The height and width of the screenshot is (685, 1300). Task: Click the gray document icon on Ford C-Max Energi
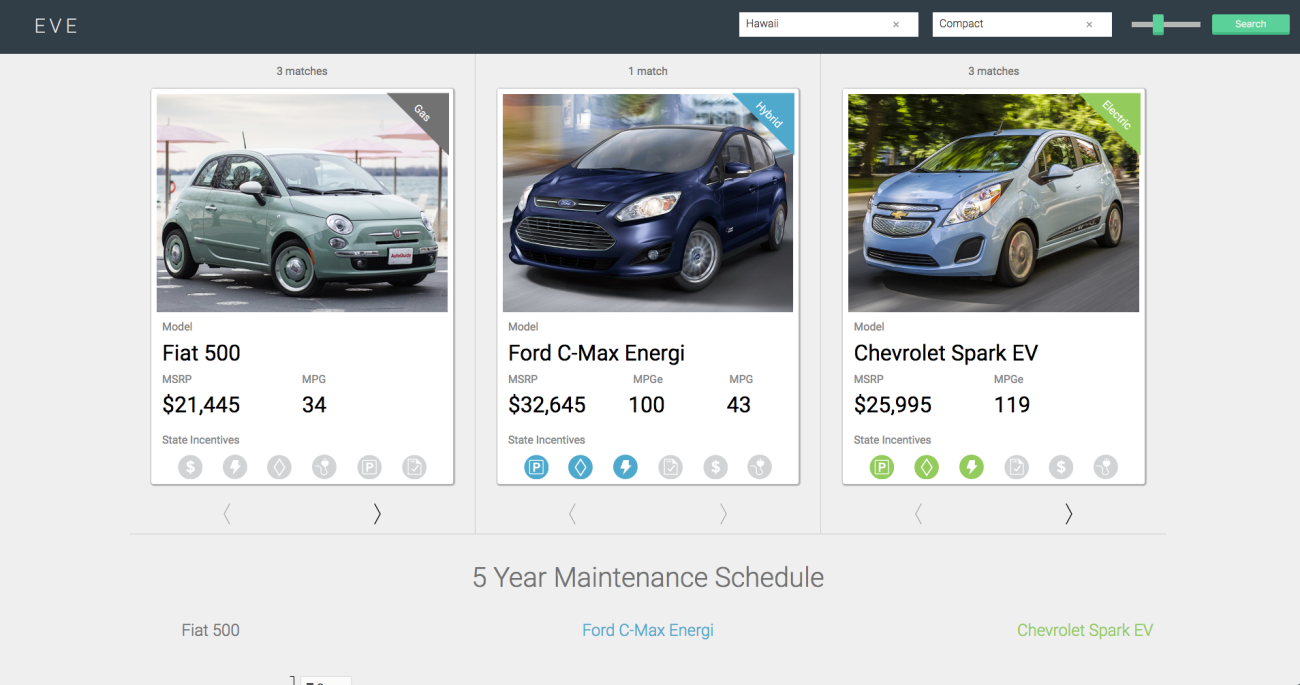[670, 467]
